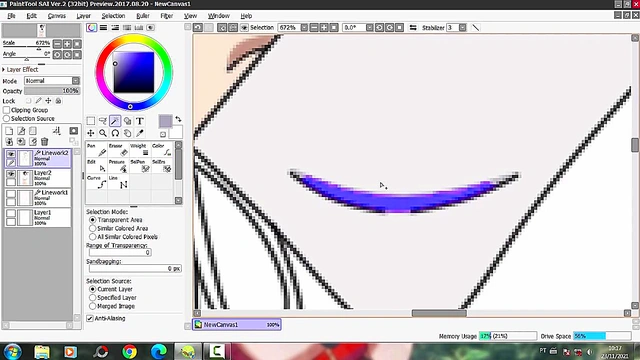Open the zoom percentage dropdown in toolbar

pyautogui.click(x=304, y=27)
